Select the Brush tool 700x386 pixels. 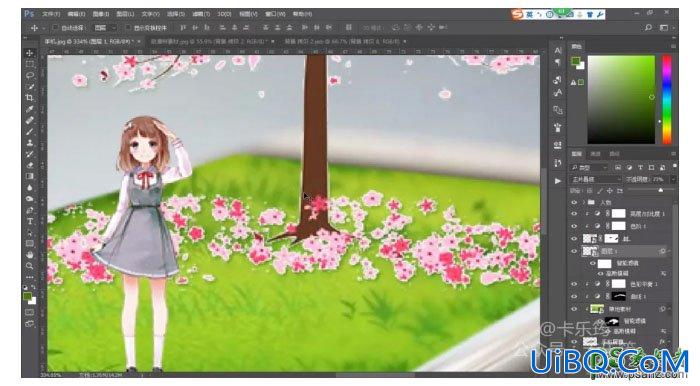click(30, 132)
